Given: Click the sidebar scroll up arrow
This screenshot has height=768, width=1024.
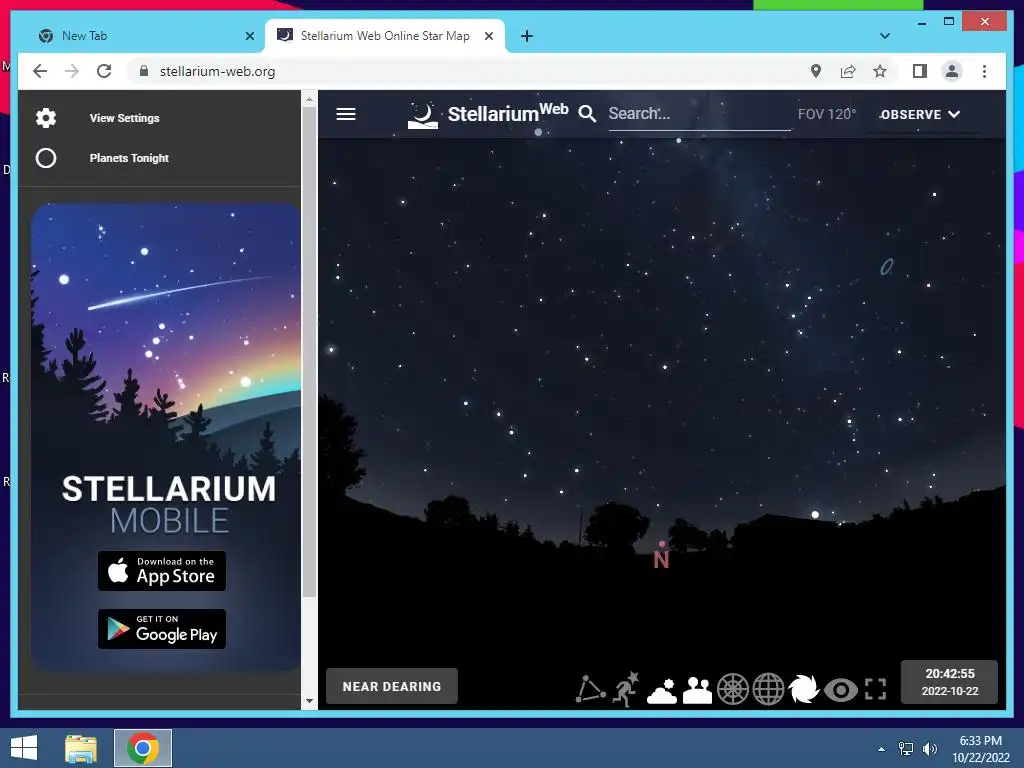Looking at the screenshot, I should (309, 99).
